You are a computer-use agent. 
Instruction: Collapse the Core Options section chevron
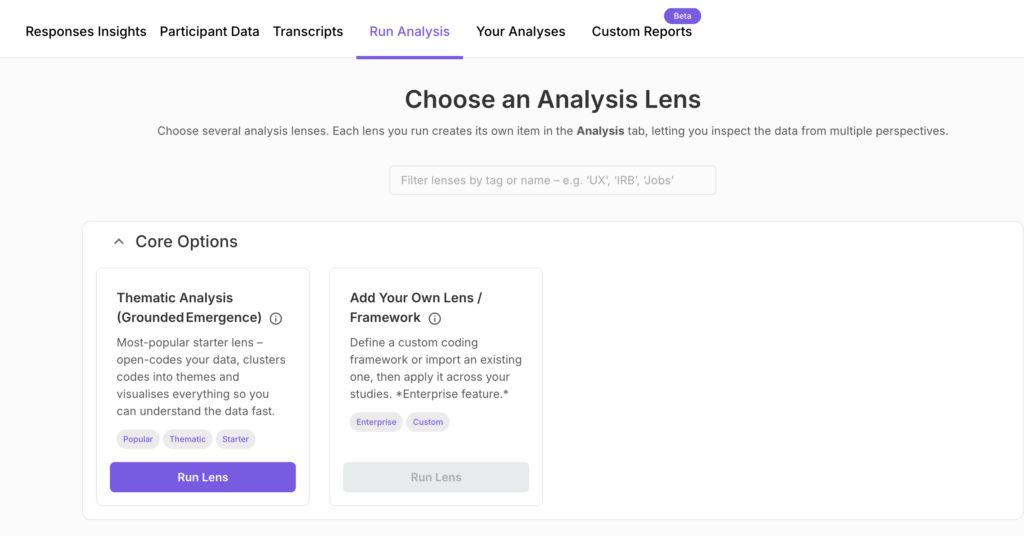(x=119, y=242)
